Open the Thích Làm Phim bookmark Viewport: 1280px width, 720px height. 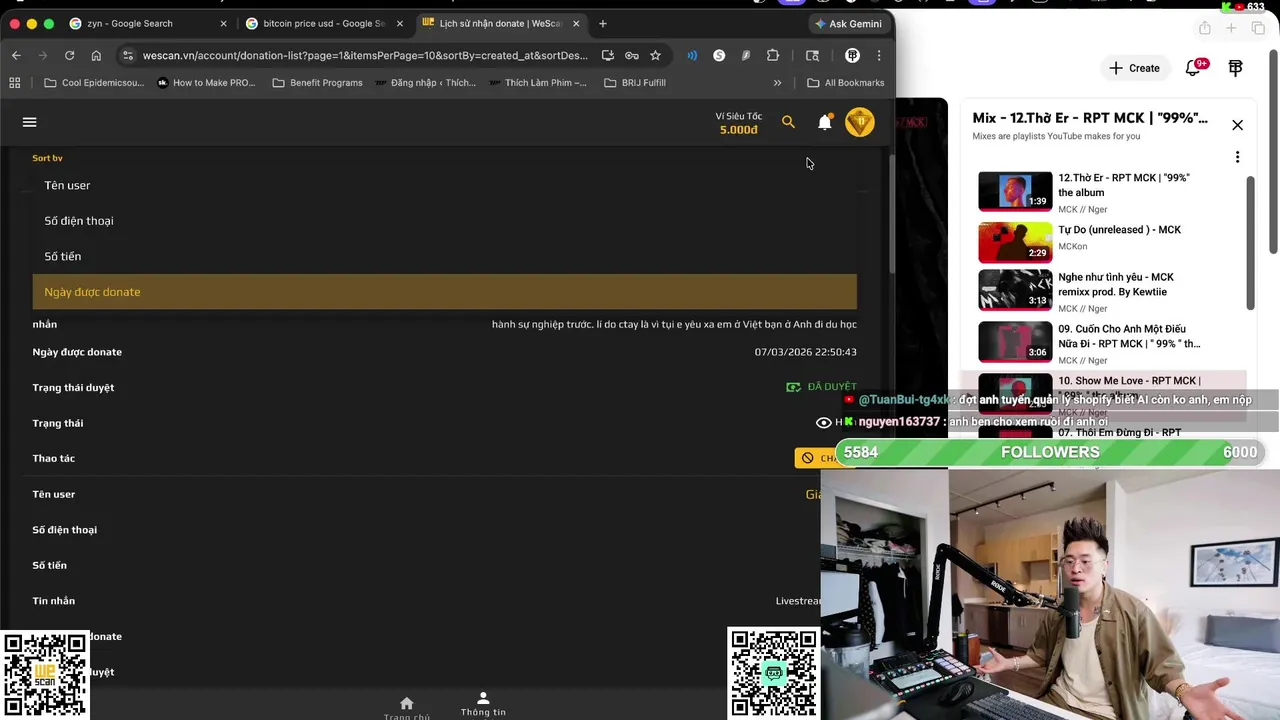pos(538,83)
